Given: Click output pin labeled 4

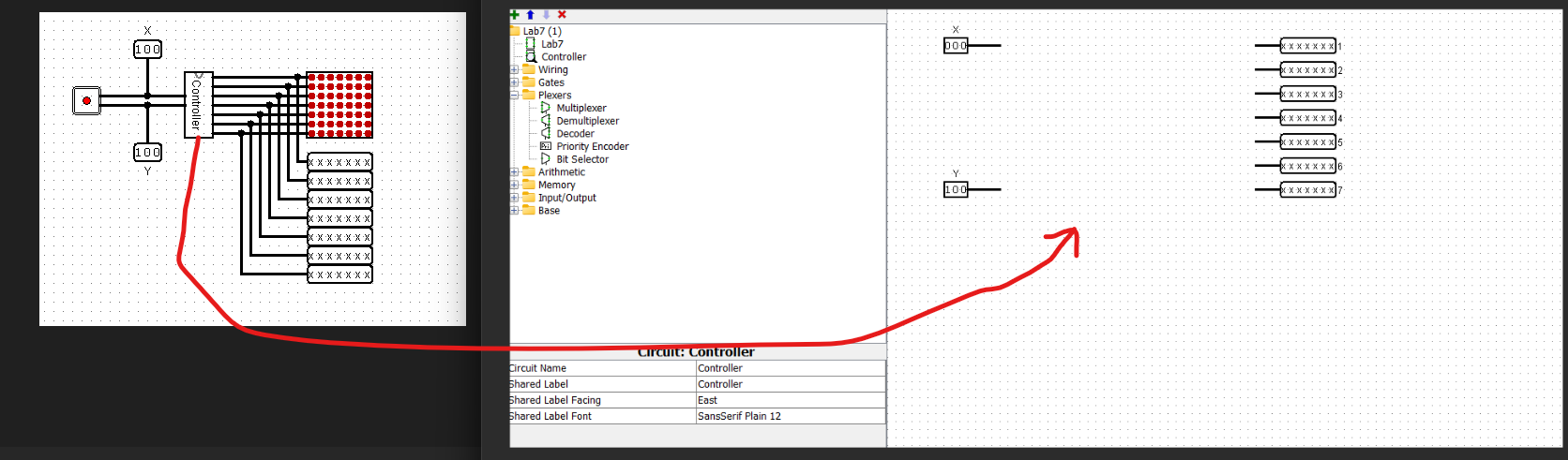Looking at the screenshot, I should click(1308, 118).
